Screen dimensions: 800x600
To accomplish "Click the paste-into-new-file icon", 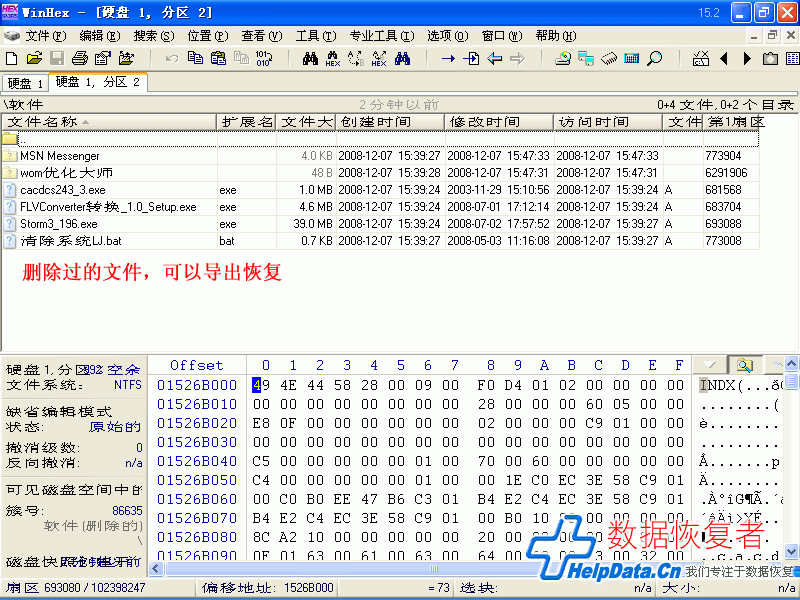I will coord(241,58).
